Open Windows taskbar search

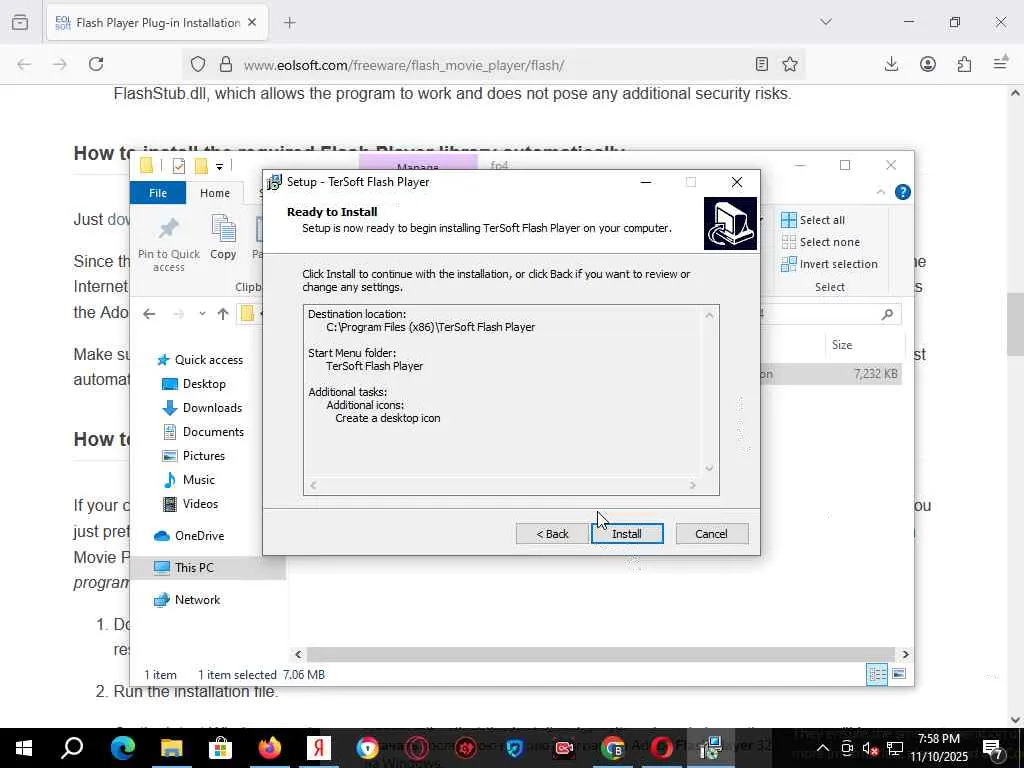72,748
